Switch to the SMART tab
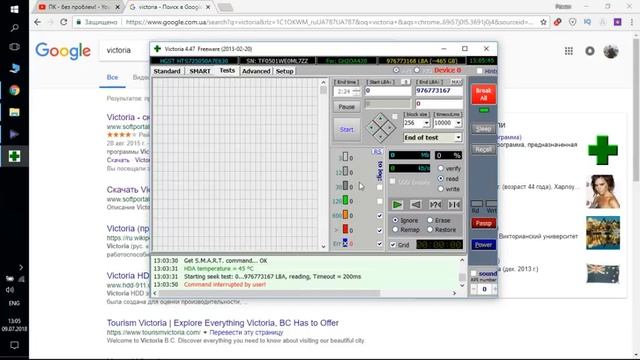 200,71
